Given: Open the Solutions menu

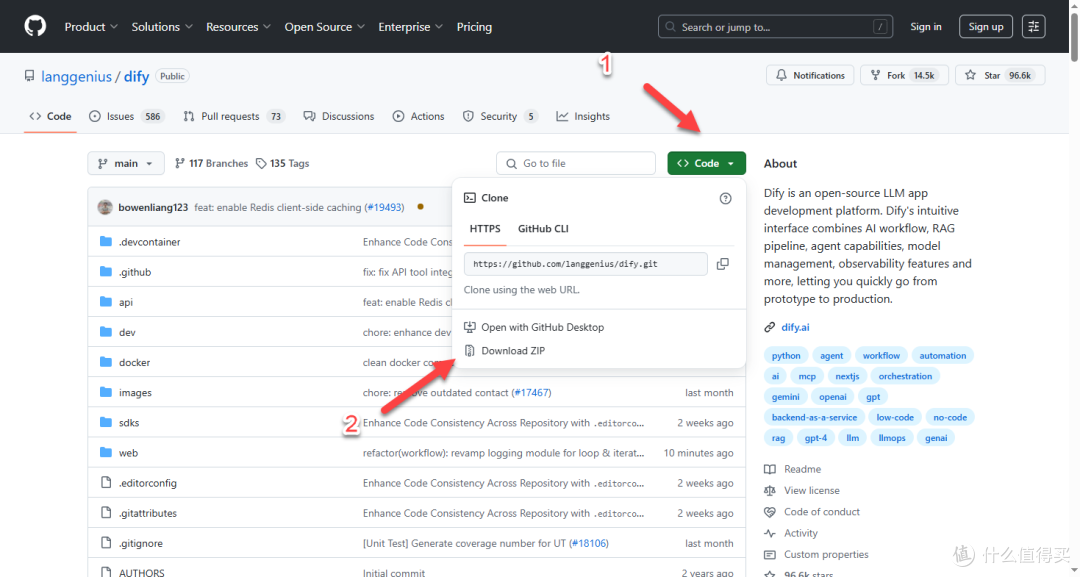Looking at the screenshot, I should click(x=162, y=27).
